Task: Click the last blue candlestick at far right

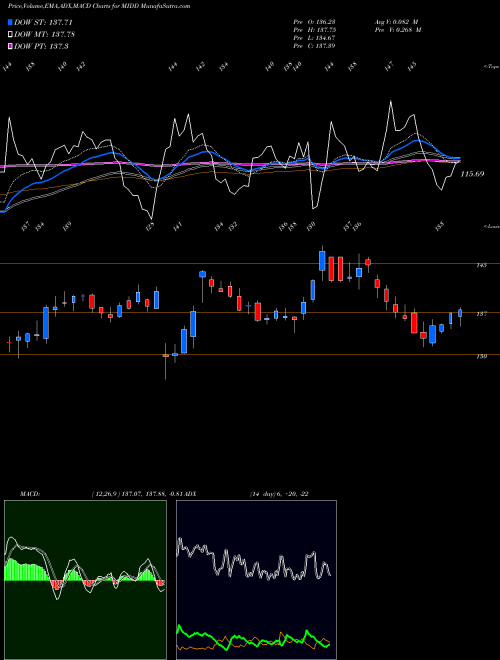Action: pos(460,313)
